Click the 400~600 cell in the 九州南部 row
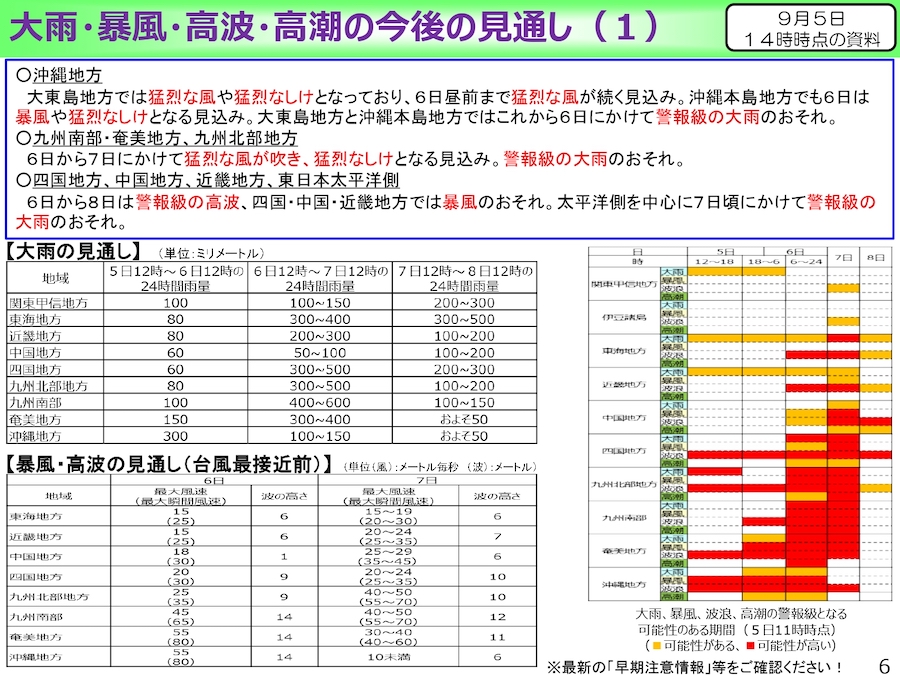 [x=320, y=403]
